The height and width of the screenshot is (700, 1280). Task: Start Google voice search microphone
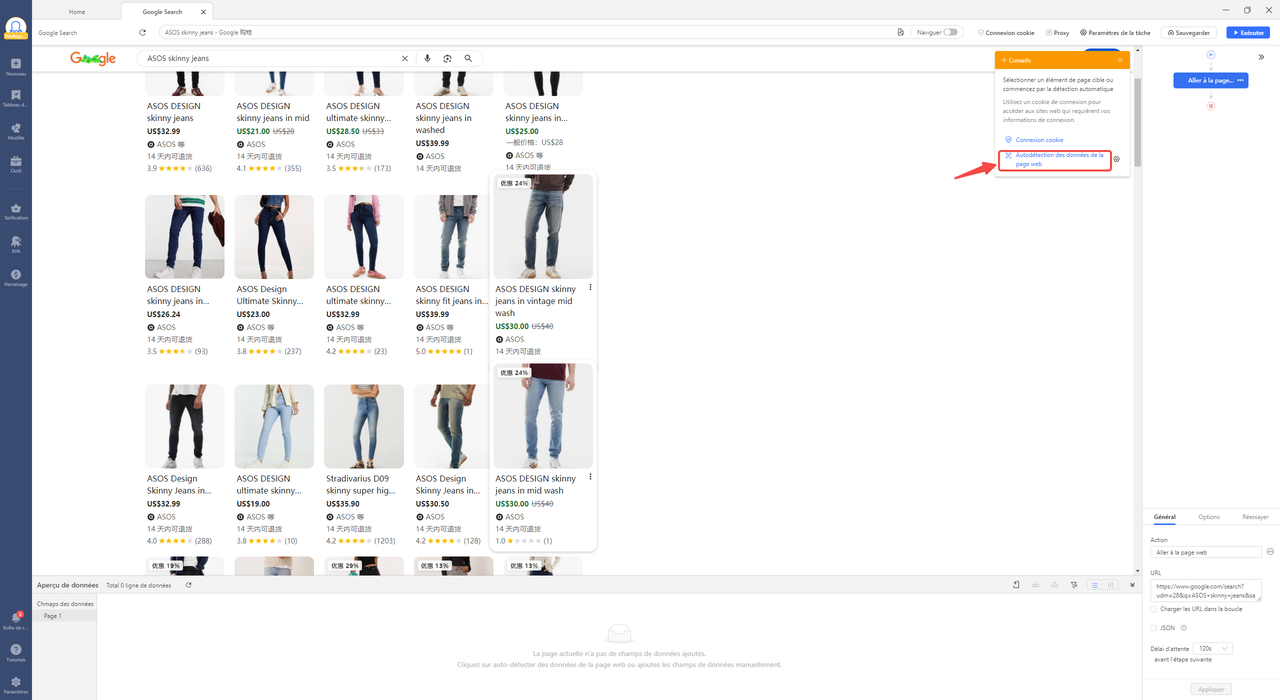[x=427, y=59]
